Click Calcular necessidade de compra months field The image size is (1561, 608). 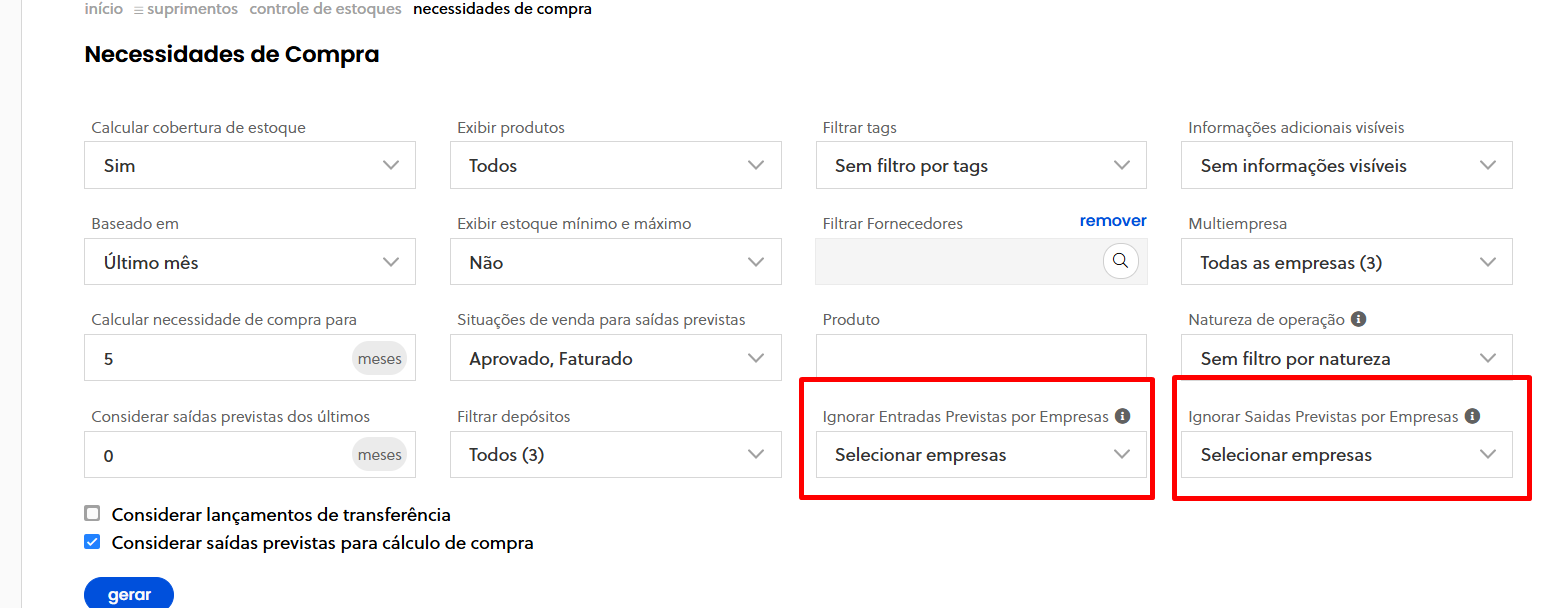[220, 358]
